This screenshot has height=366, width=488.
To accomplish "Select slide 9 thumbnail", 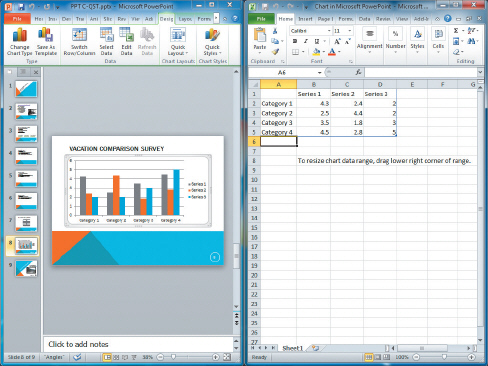I will 26,268.
